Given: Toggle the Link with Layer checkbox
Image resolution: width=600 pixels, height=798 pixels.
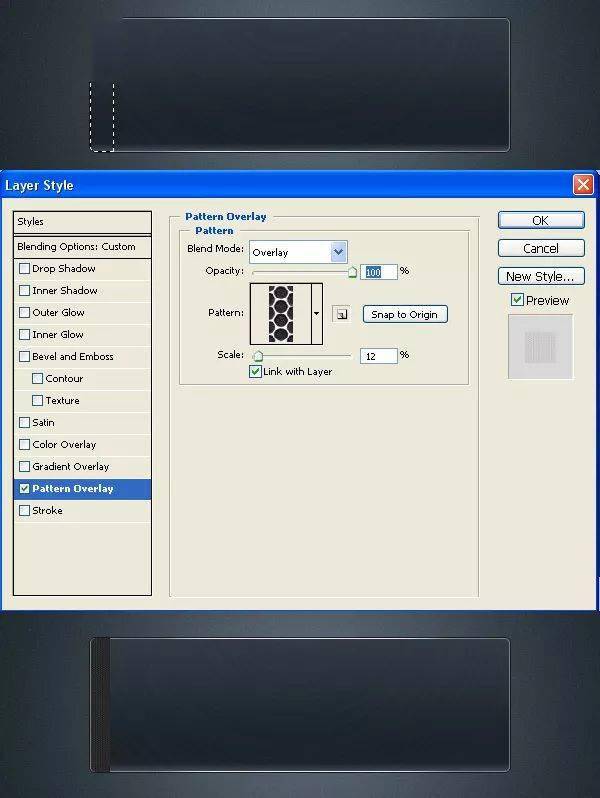Looking at the screenshot, I should click(x=256, y=372).
